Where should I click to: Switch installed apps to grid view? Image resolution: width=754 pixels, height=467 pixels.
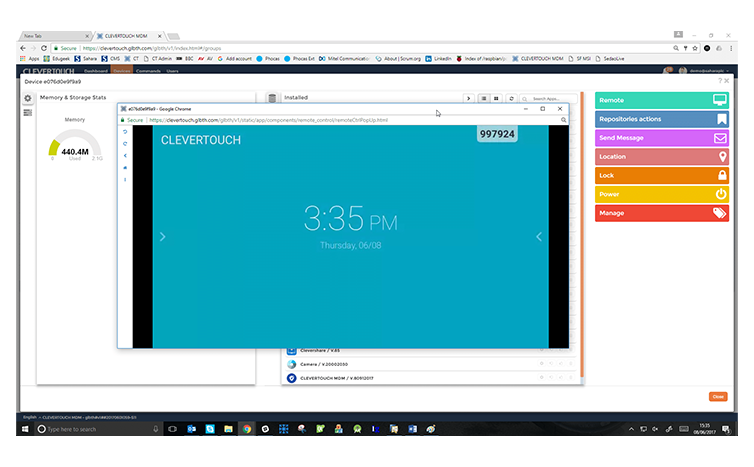point(496,98)
